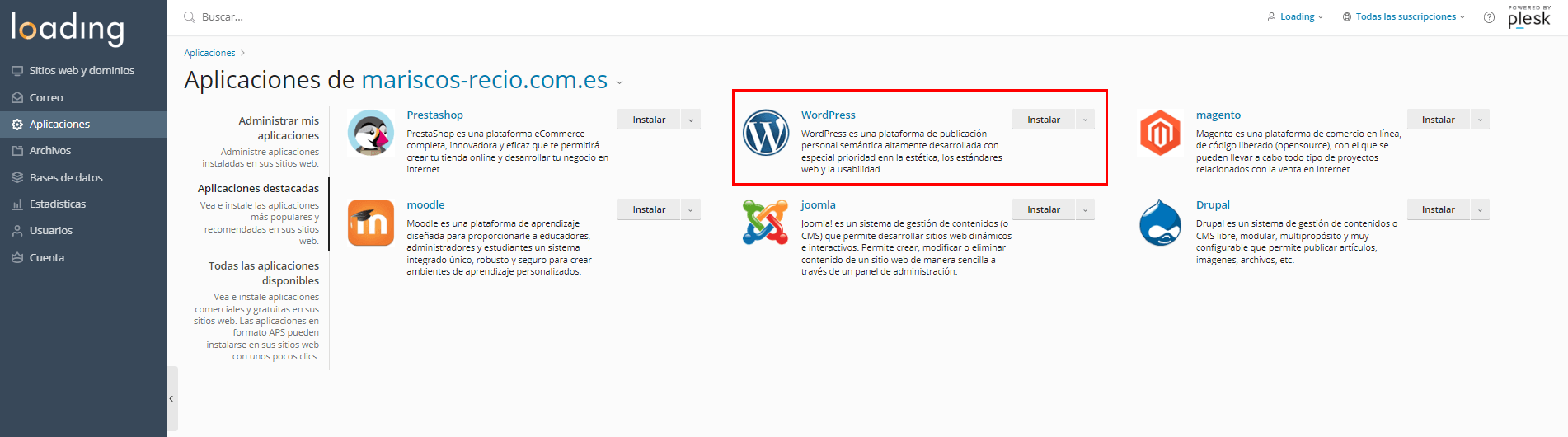Viewport: 1568px width, 437px height.
Task: Click the magento hexagon logo
Action: 1160,133
